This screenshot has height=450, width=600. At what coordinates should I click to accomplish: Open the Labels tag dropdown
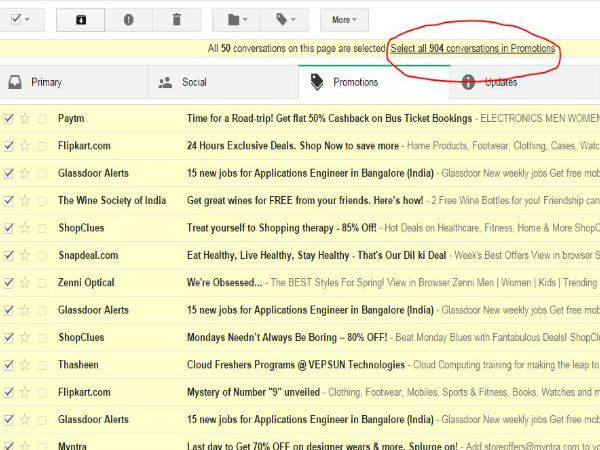(x=285, y=20)
